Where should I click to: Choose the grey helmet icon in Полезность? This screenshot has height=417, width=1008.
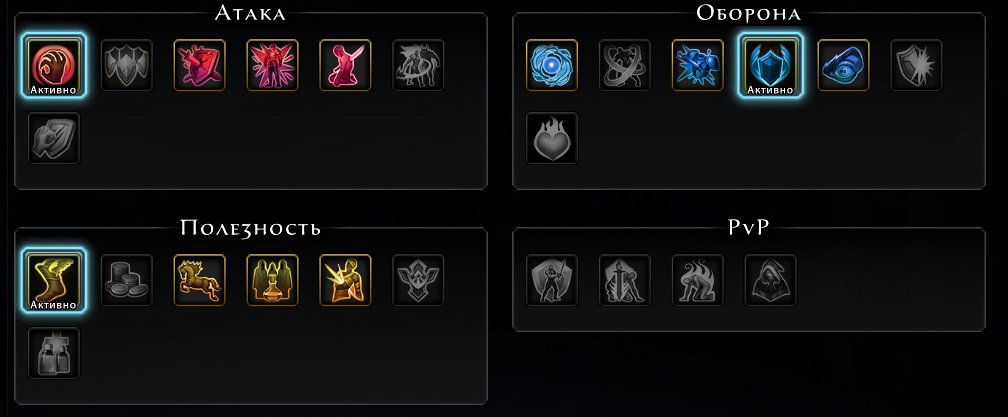tap(54, 353)
